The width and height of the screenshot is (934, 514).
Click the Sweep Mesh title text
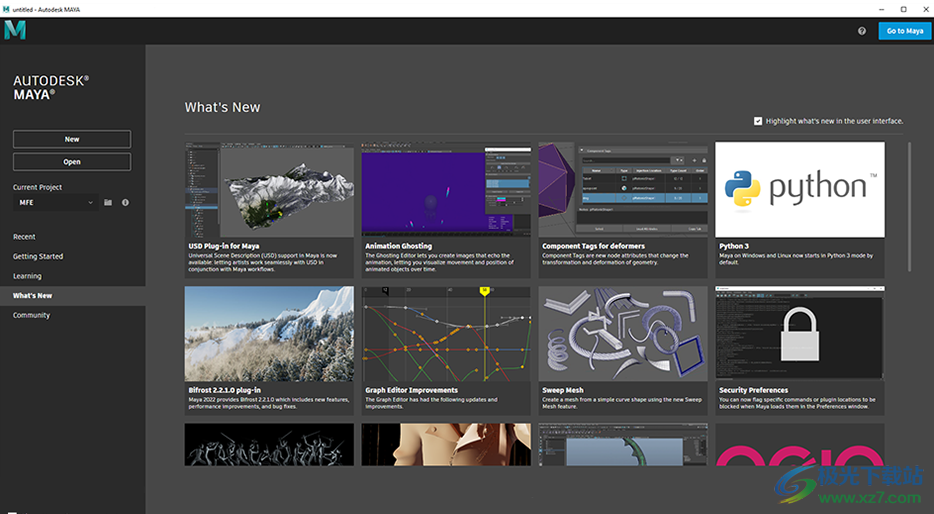pos(563,390)
